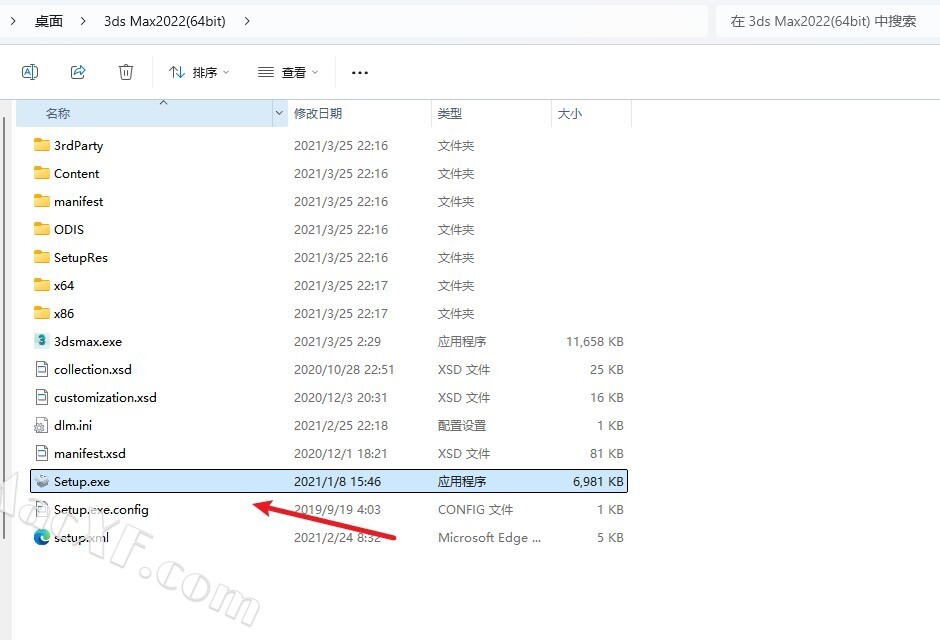Click the 6,981 KB size value
940x640 pixels.
pos(598,482)
